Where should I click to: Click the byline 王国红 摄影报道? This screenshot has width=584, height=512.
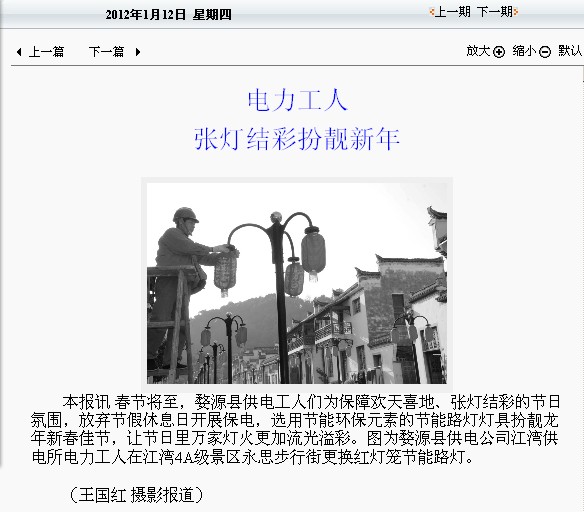coord(136,495)
